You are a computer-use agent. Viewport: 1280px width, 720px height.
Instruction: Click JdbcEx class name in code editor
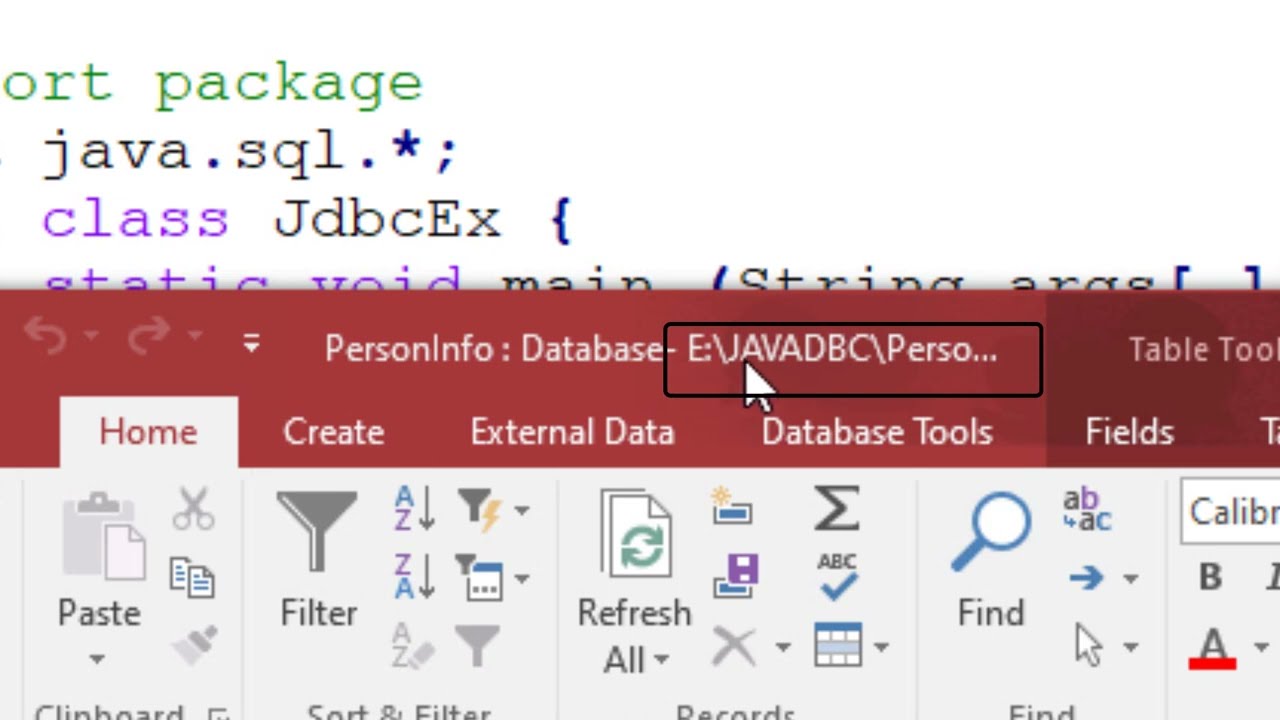coord(387,219)
